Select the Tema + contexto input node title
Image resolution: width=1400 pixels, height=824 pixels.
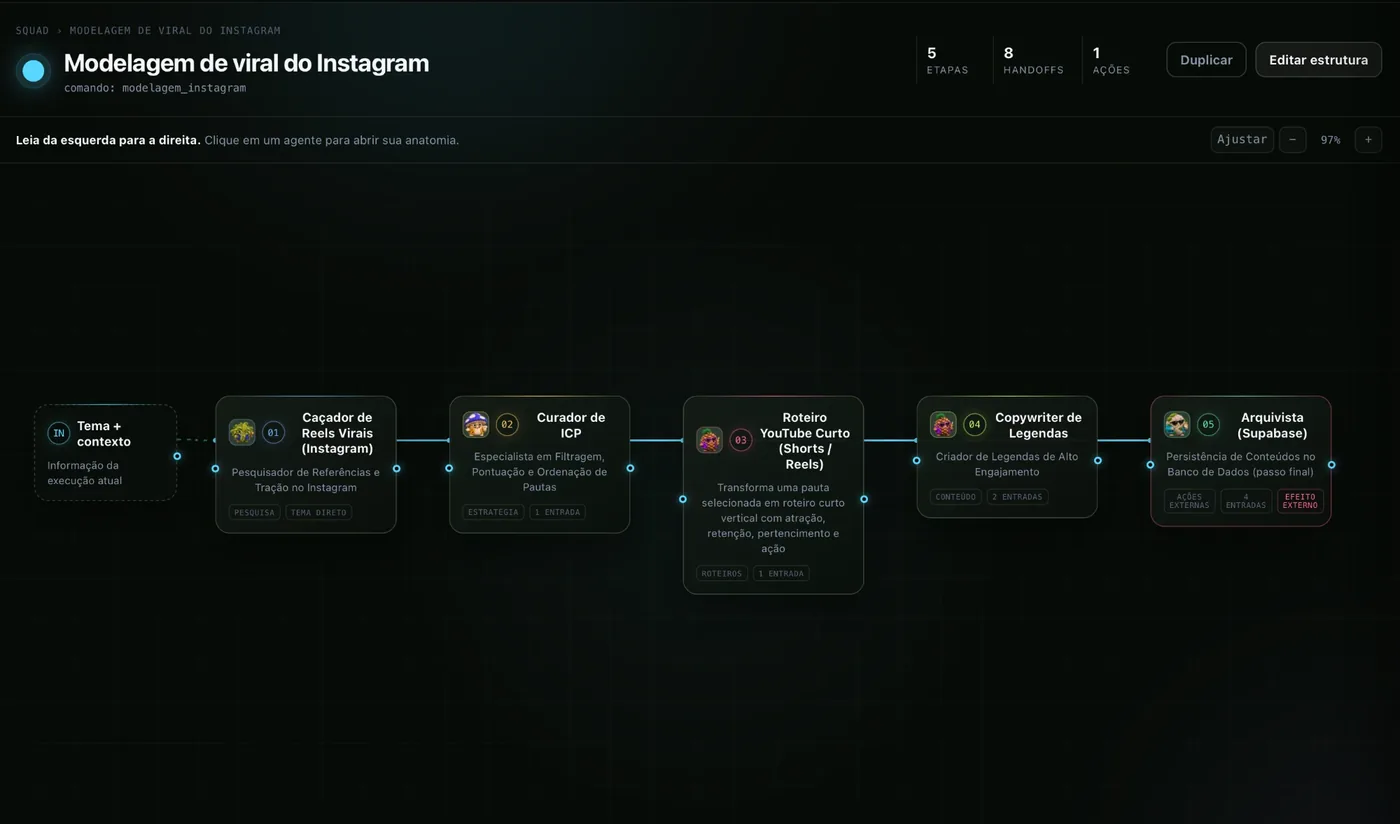pyautogui.click(x=104, y=434)
